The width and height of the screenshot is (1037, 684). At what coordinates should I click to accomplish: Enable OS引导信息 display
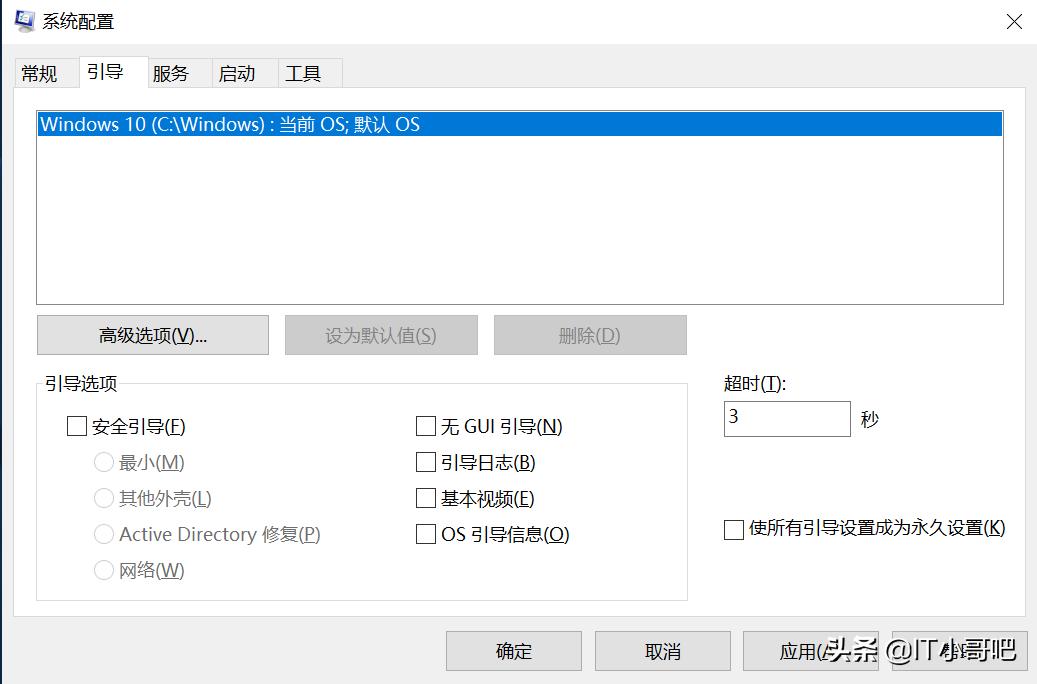click(425, 534)
